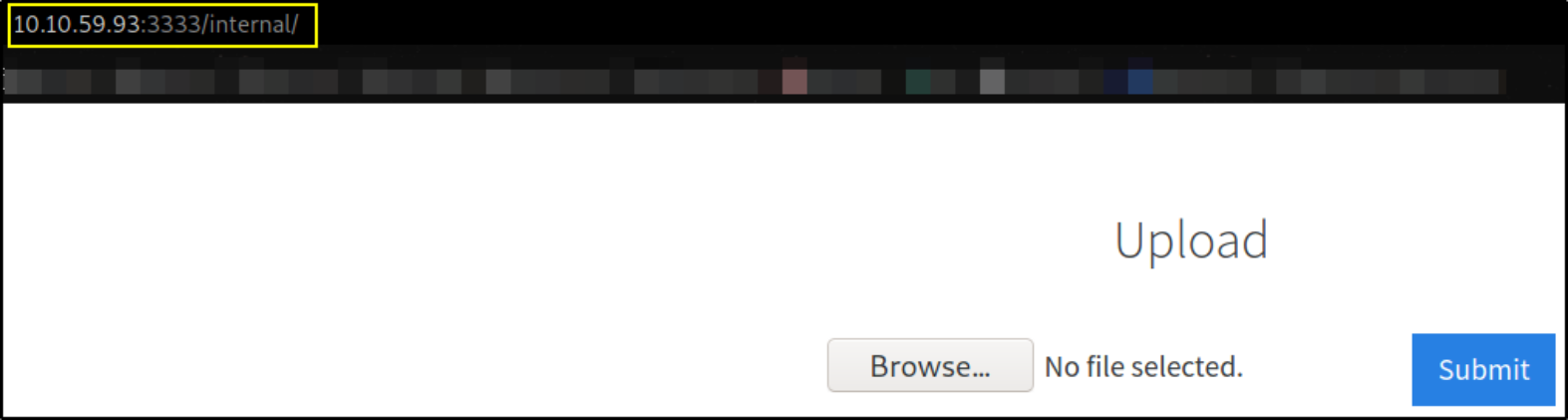The height and width of the screenshot is (420, 1568).
Task: Click the pink pixelated bookmark item
Action: pos(794,81)
